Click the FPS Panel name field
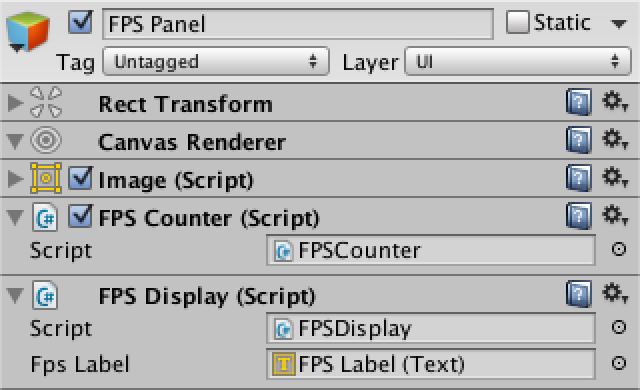Image resolution: width=640 pixels, height=390 pixels. 298,24
